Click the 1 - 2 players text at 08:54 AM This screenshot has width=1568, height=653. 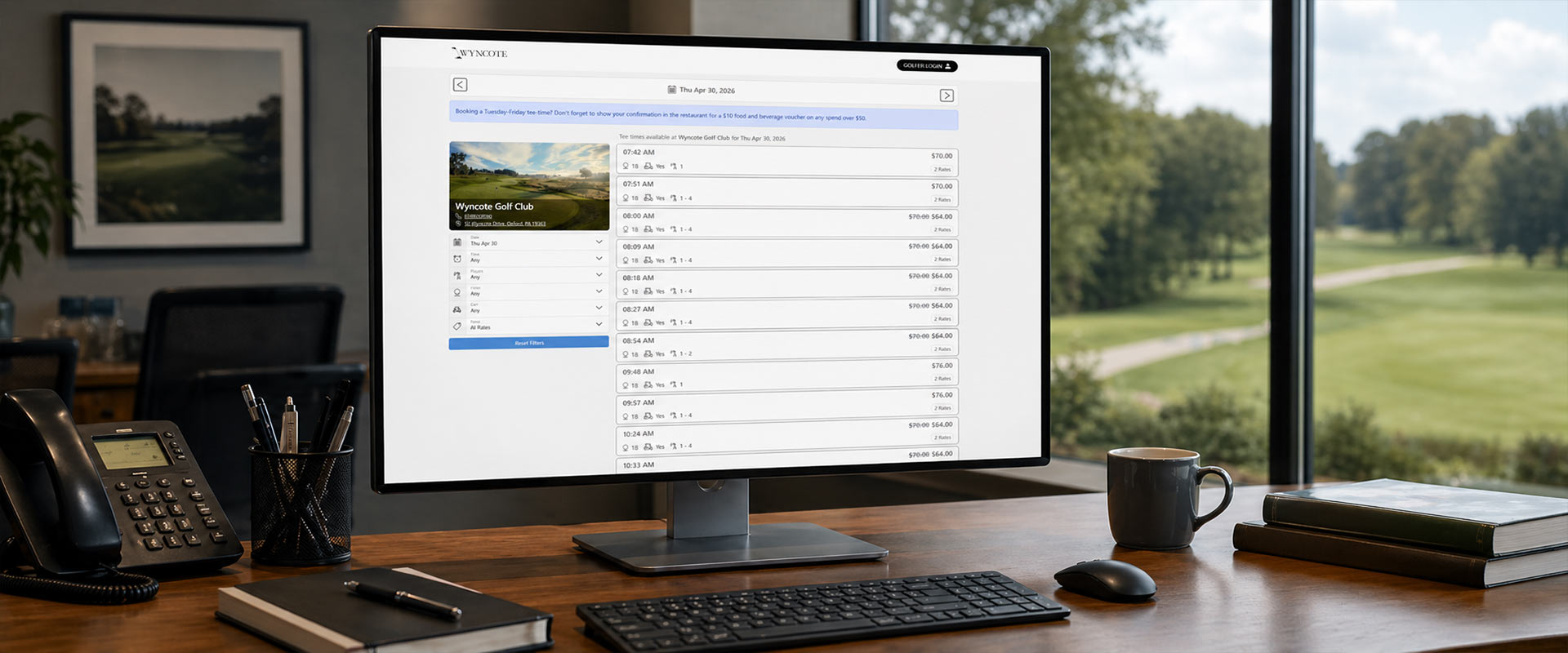(686, 354)
